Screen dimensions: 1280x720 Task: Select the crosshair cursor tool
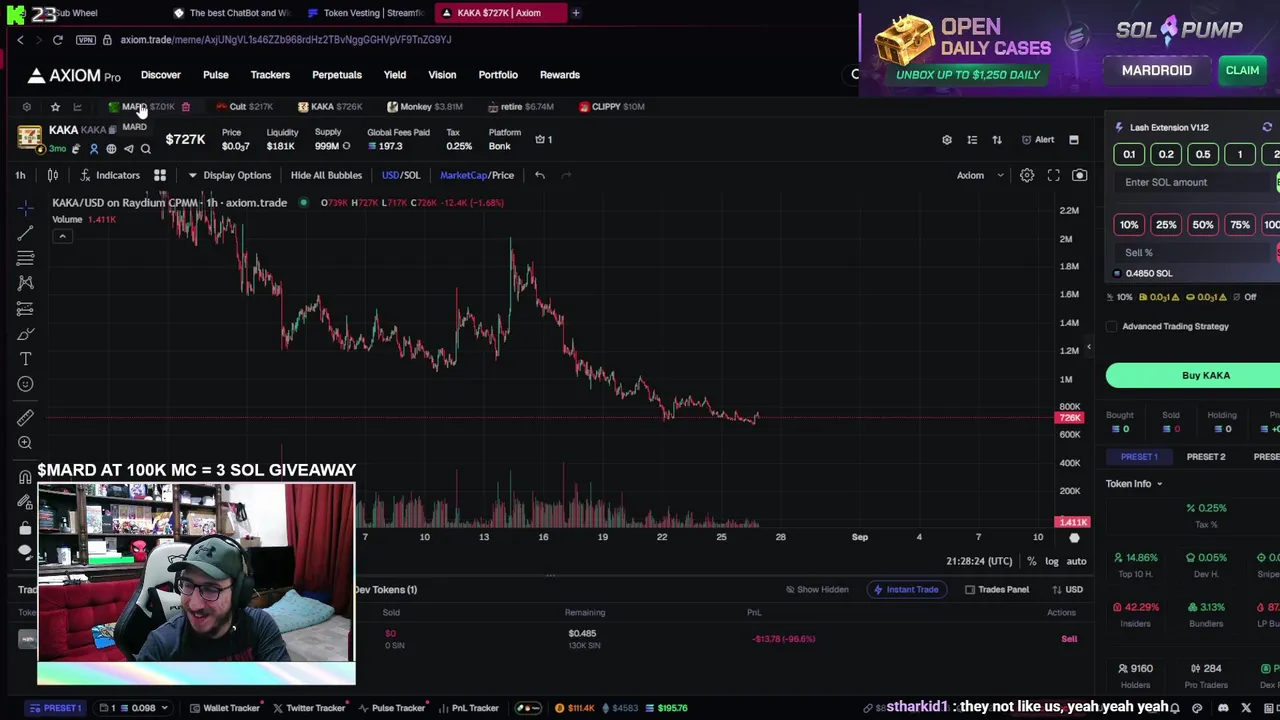(26, 208)
